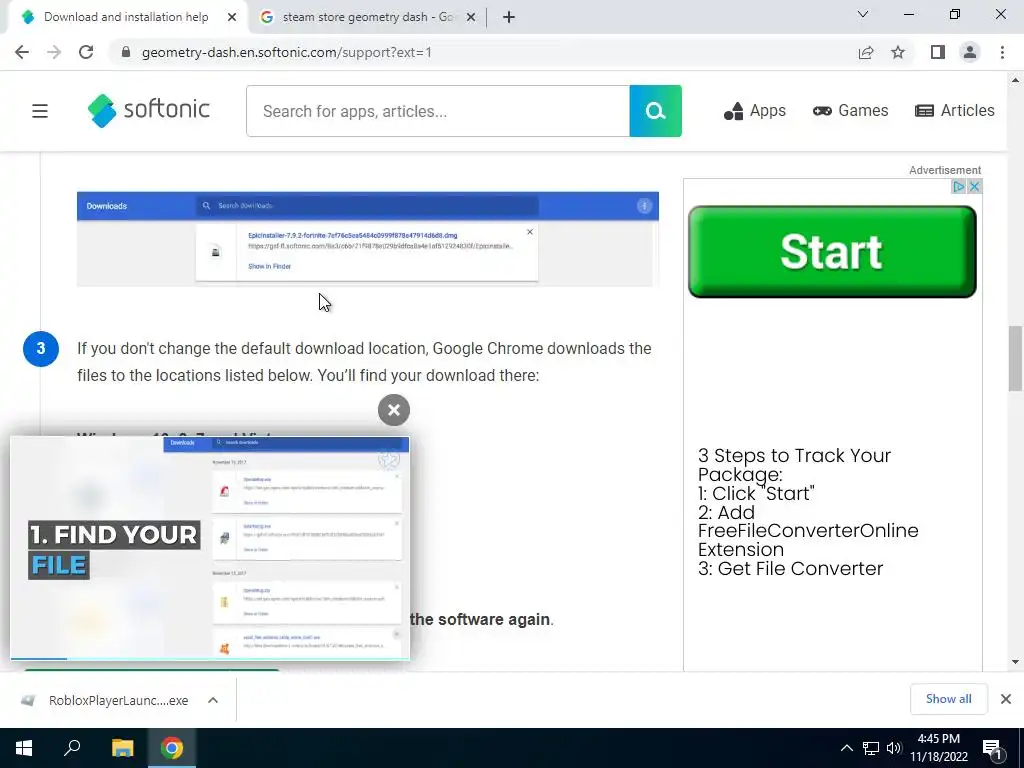Bookmark this page with star
The image size is (1024, 768).
tap(898, 52)
